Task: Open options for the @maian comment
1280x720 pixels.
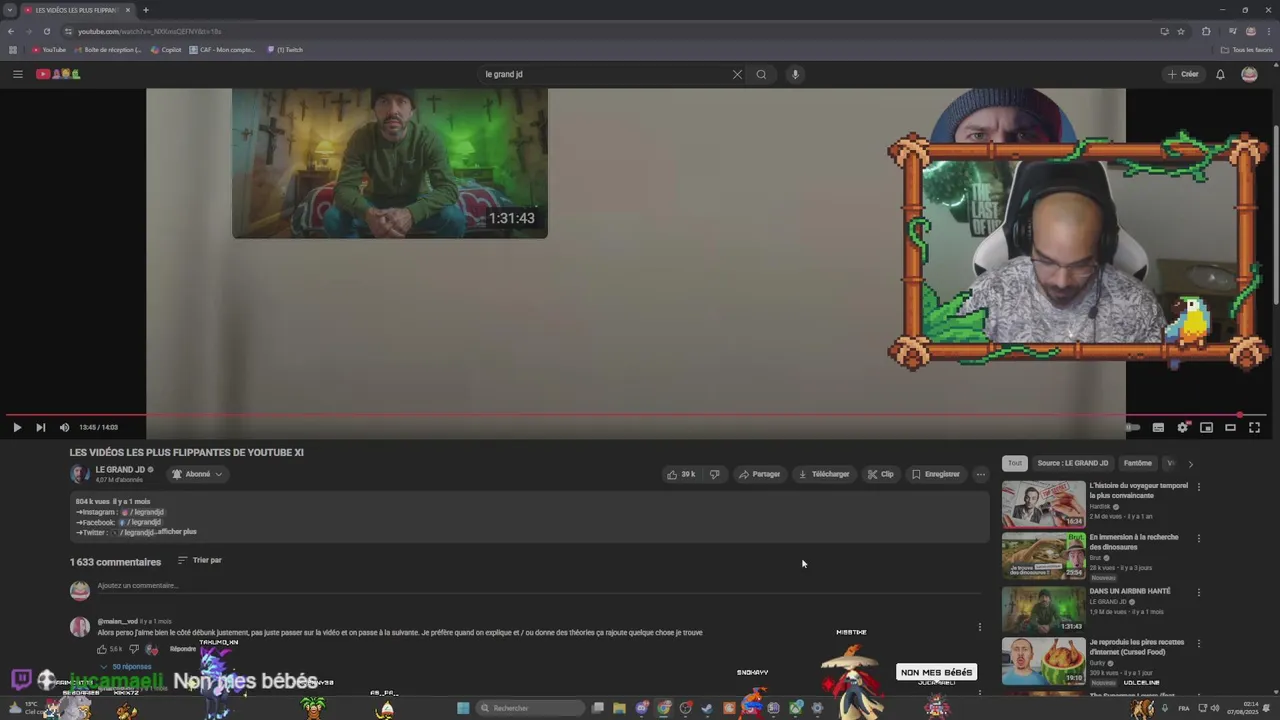Action: pos(980,627)
